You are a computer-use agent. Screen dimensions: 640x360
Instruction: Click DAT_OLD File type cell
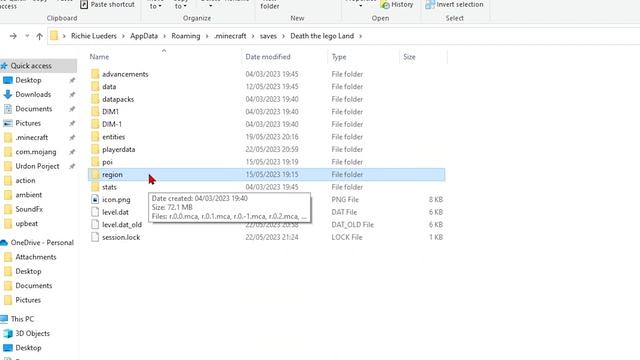(352, 224)
